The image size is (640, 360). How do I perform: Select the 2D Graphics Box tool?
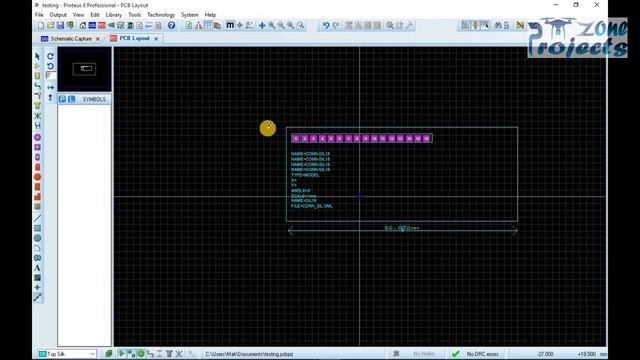tap(38, 228)
